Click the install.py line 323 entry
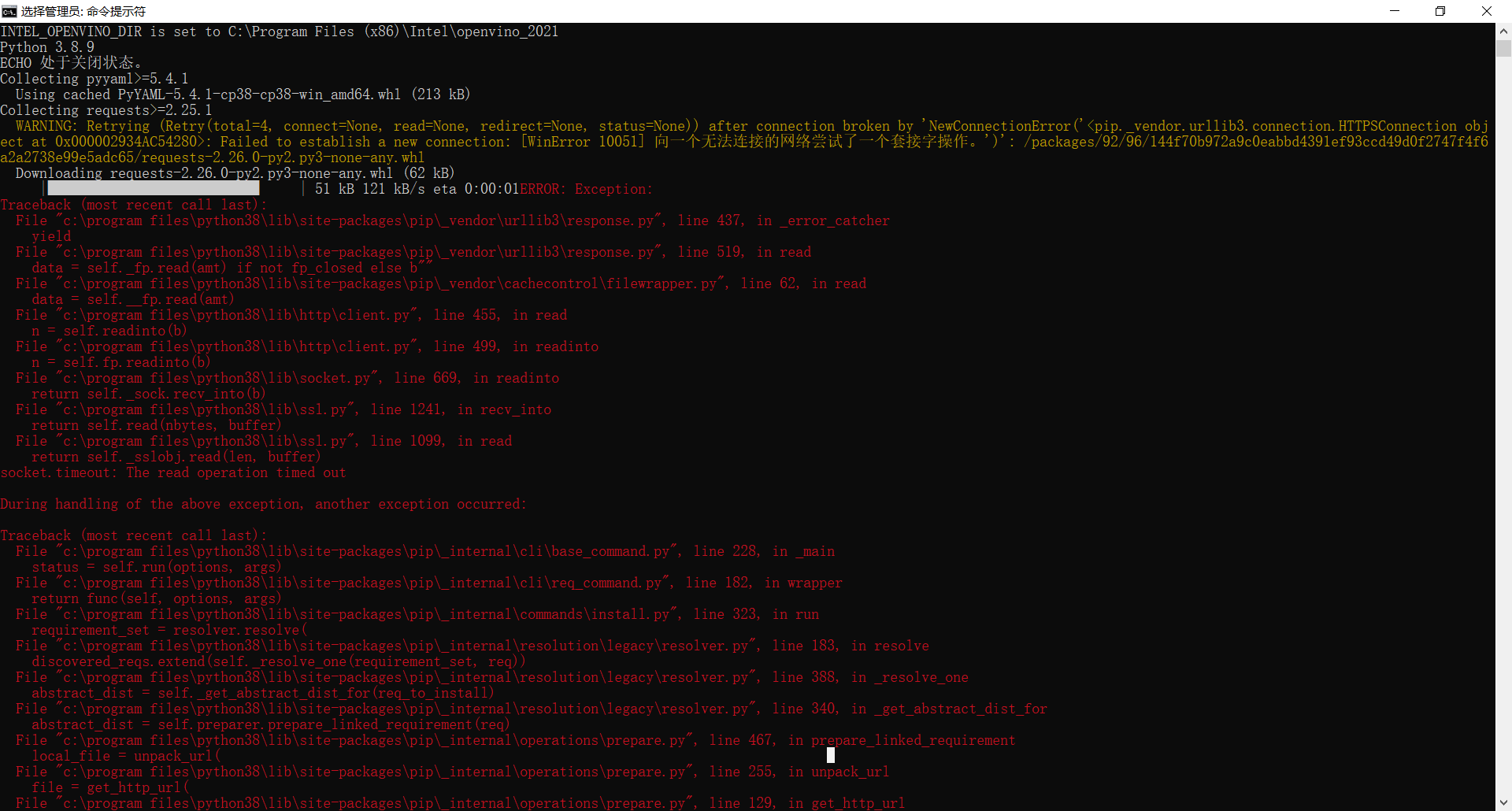The height and width of the screenshot is (811, 1512). (417, 614)
